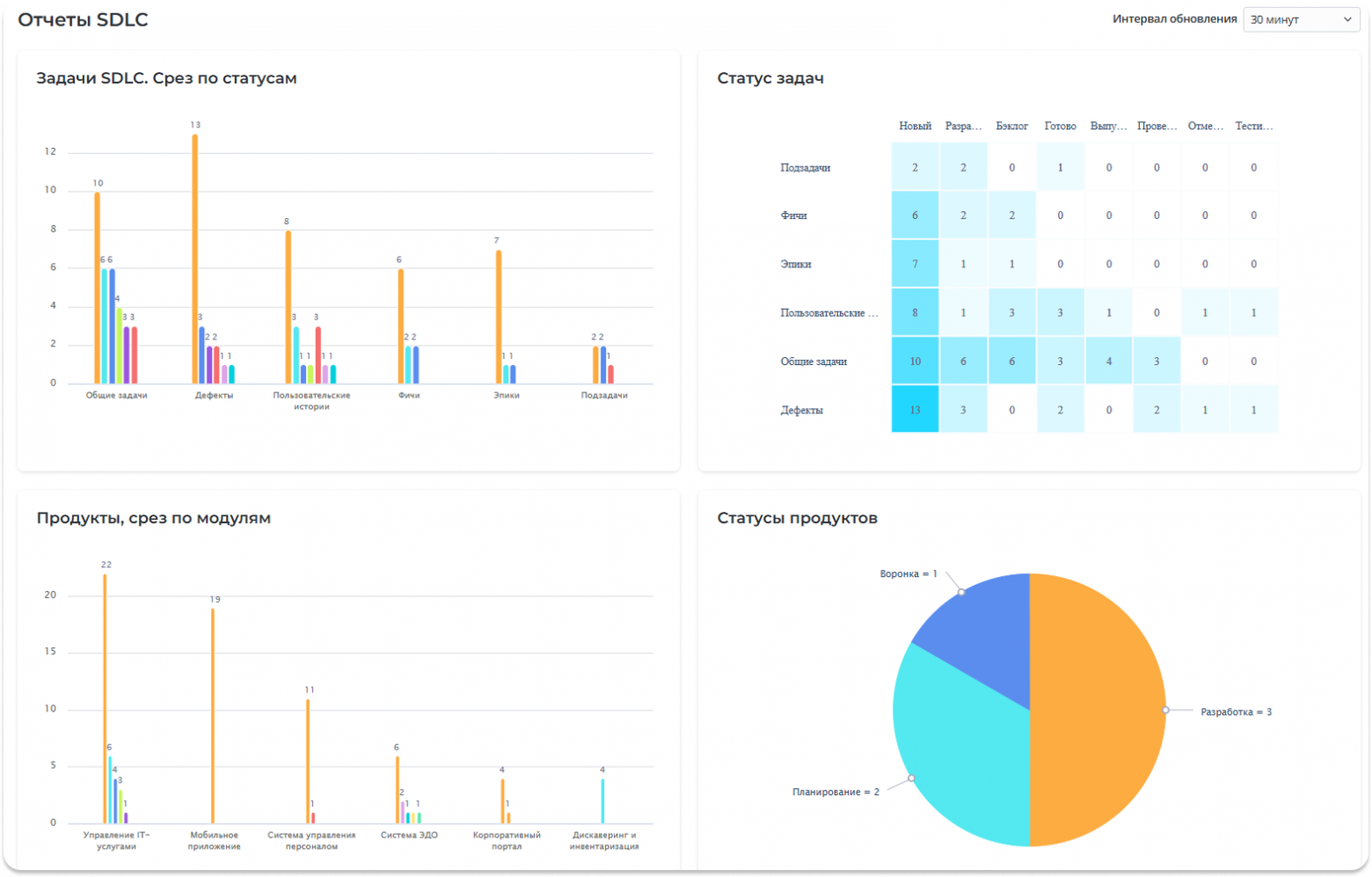Select the "Новый" column header in status matrix

(x=915, y=126)
